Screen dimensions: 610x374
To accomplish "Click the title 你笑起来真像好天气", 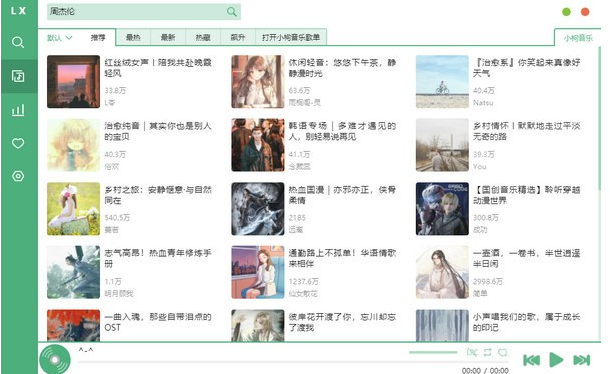I will [527, 68].
